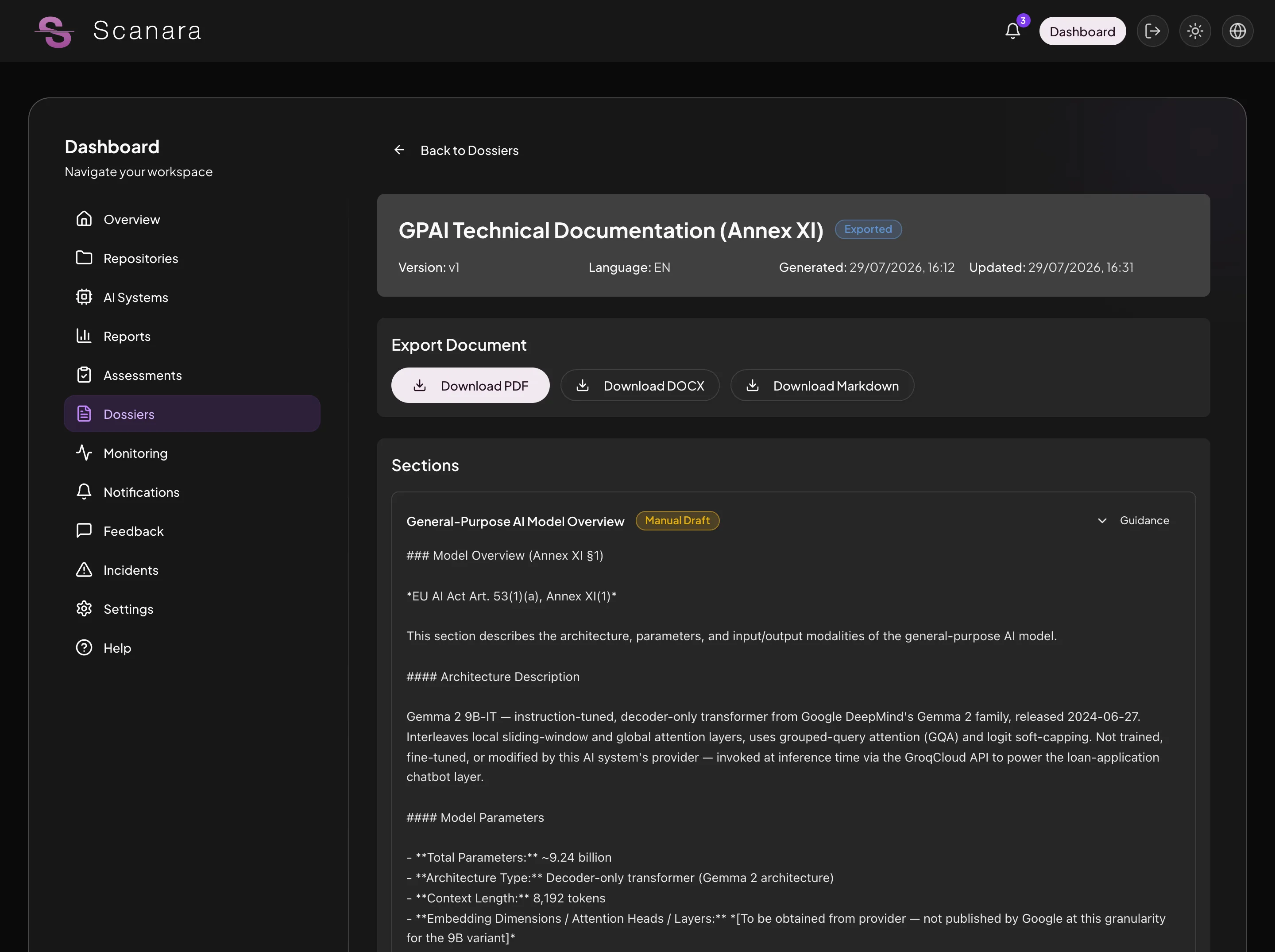Open the language globe icon
The image size is (1275, 952).
1237,31
